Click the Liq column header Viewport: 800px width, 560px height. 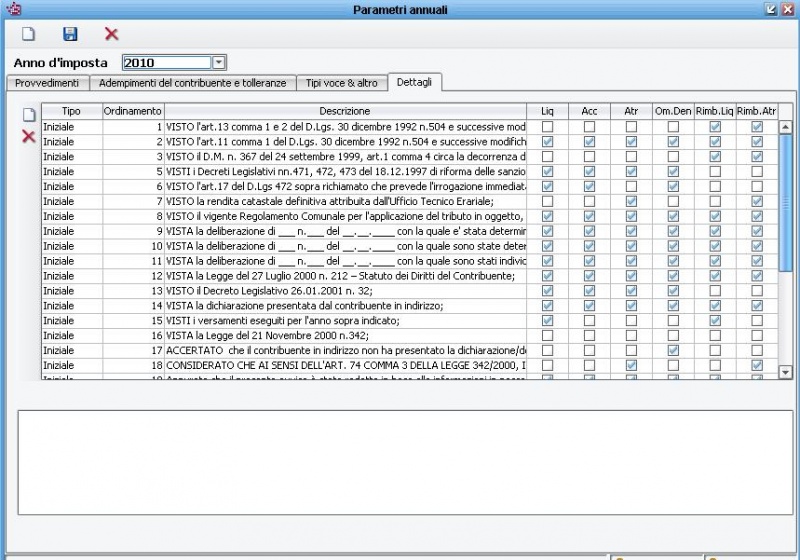click(547, 111)
